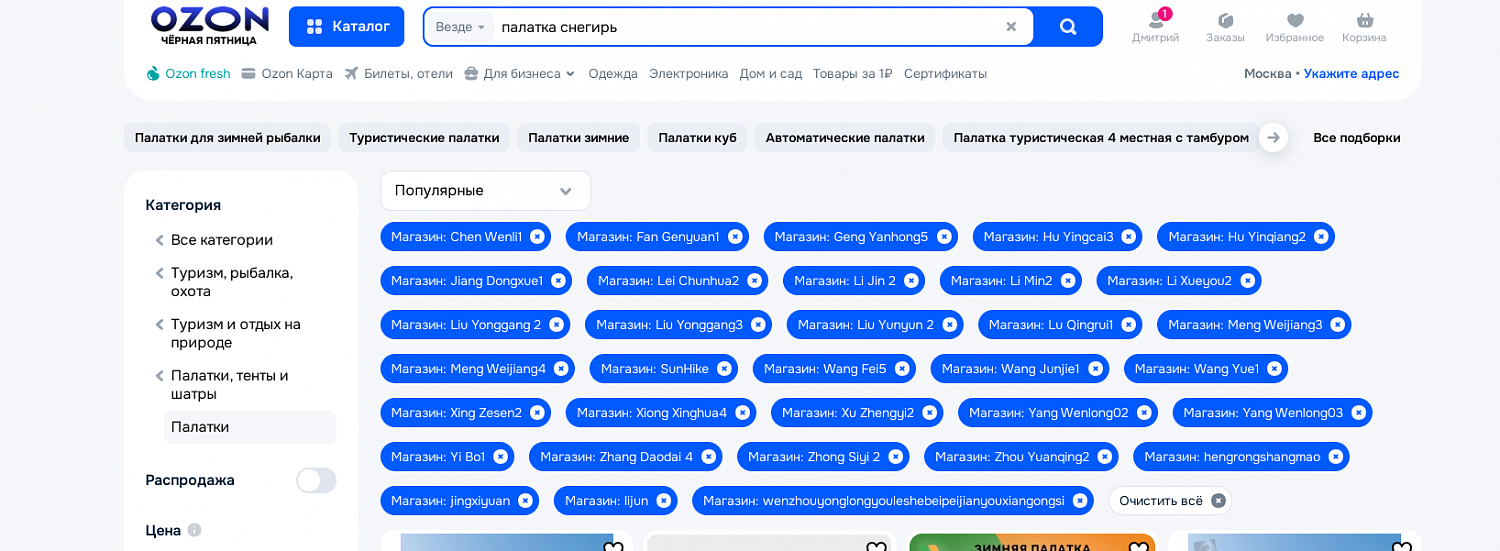1500x551 pixels.
Task: Click the info icon next to Цена
Action: pos(194,530)
